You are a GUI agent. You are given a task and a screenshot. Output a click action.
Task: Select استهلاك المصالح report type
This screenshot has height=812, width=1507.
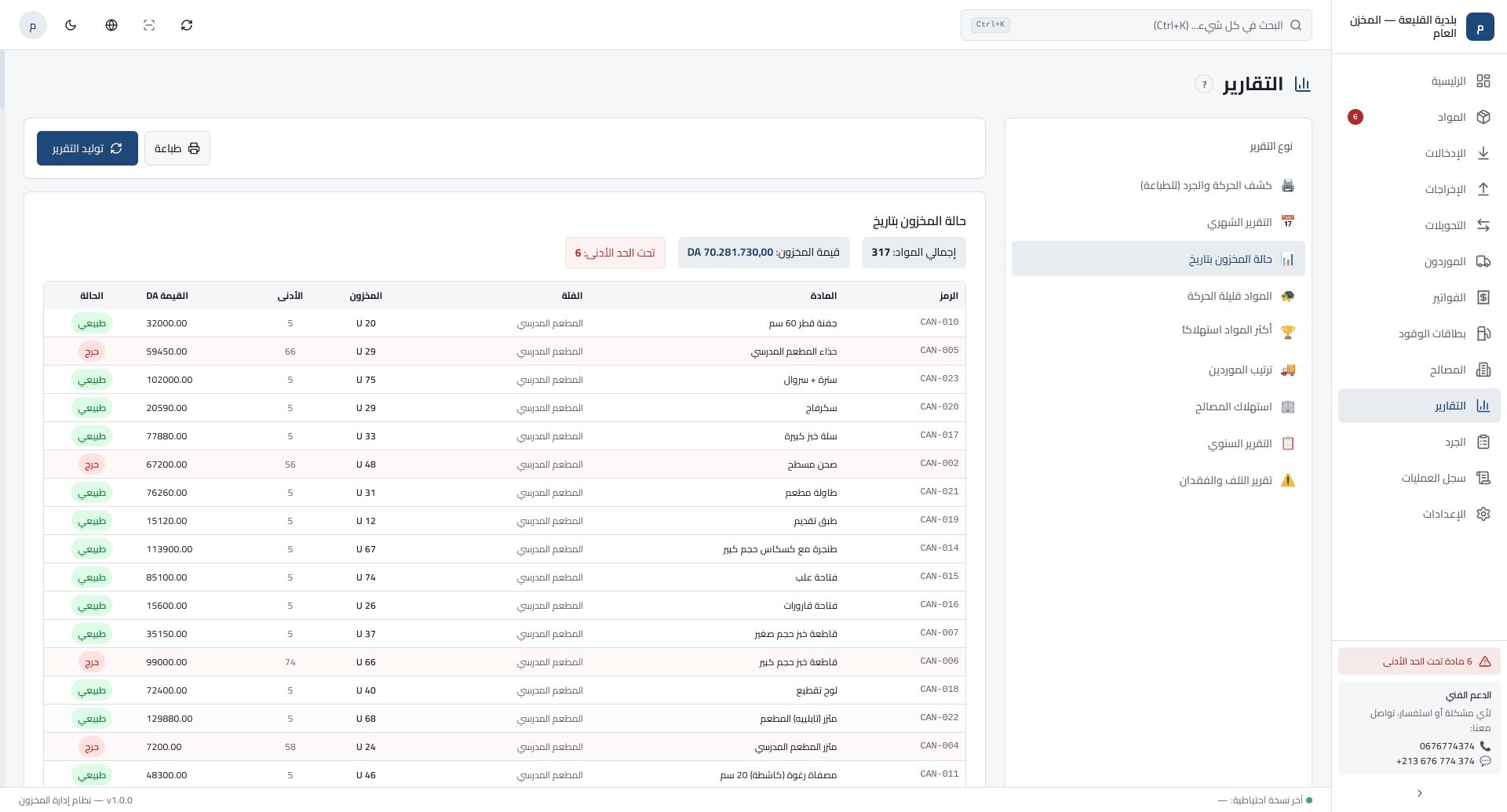click(1159, 406)
